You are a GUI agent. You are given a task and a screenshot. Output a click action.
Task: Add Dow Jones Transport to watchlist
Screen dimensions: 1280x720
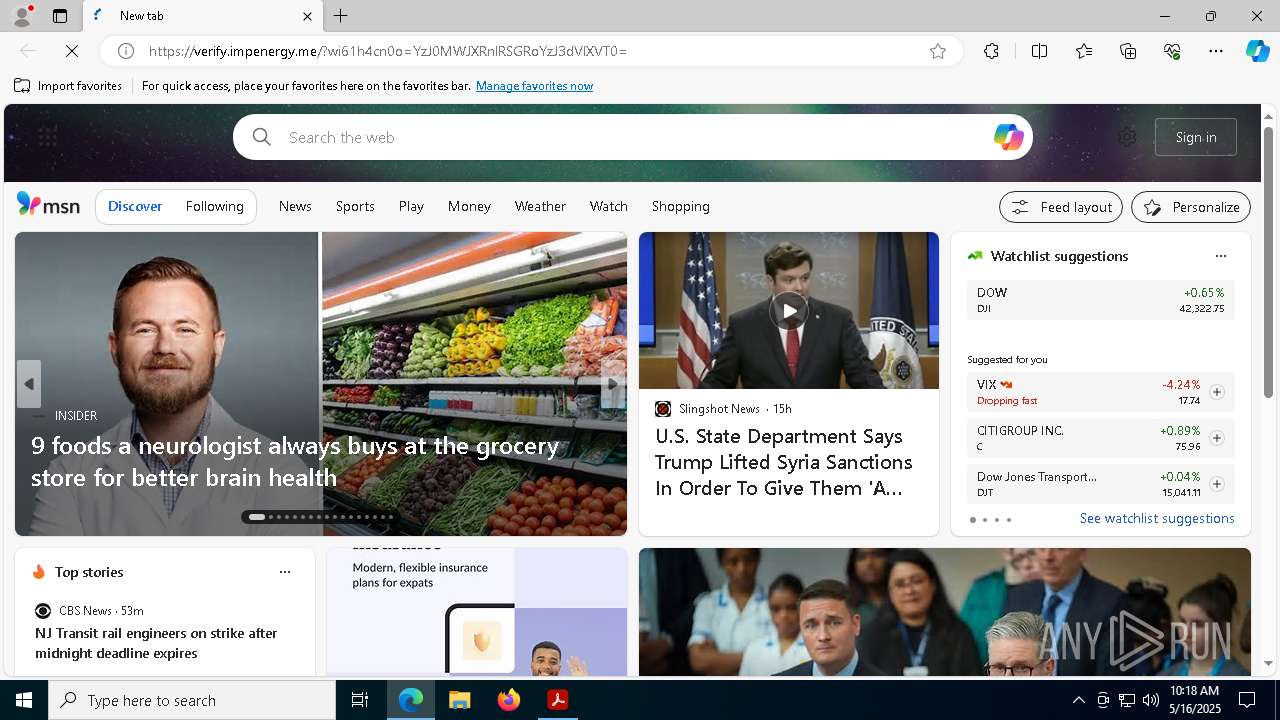(x=1216, y=484)
